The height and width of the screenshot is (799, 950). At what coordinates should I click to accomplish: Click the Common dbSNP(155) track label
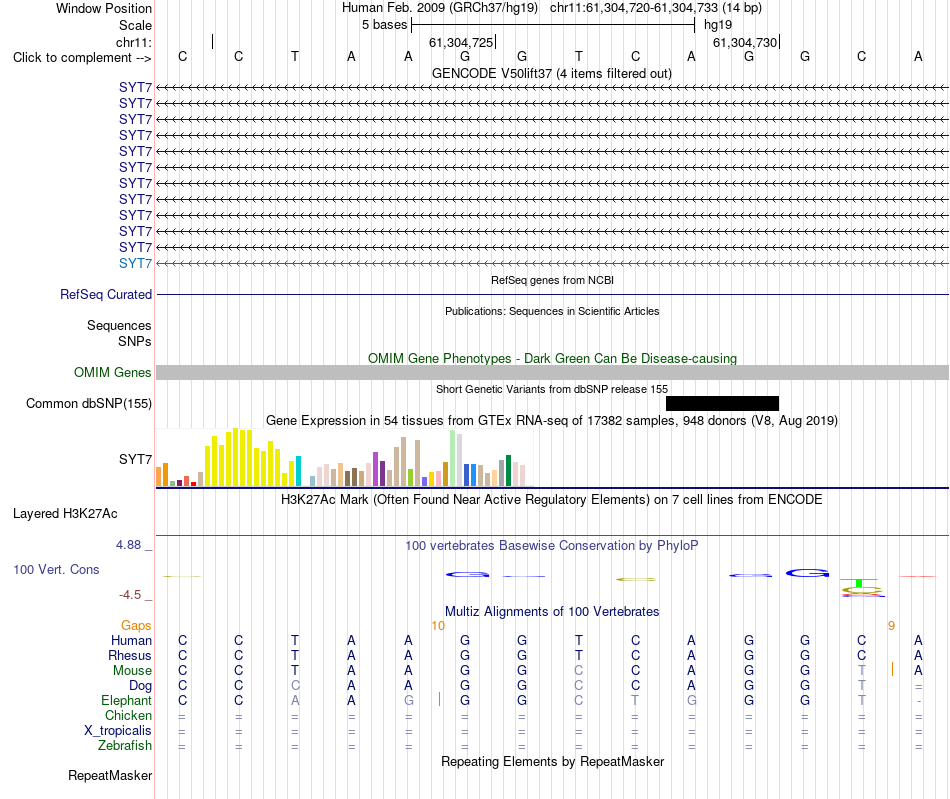[89, 403]
